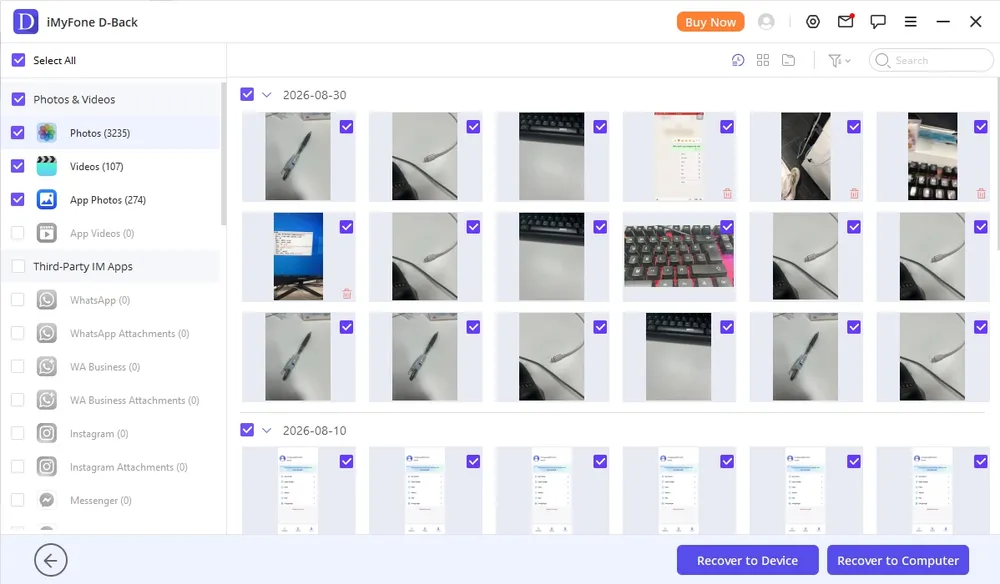Click the Videos clapperboard icon
This screenshot has width=1000, height=584.
coord(47,166)
